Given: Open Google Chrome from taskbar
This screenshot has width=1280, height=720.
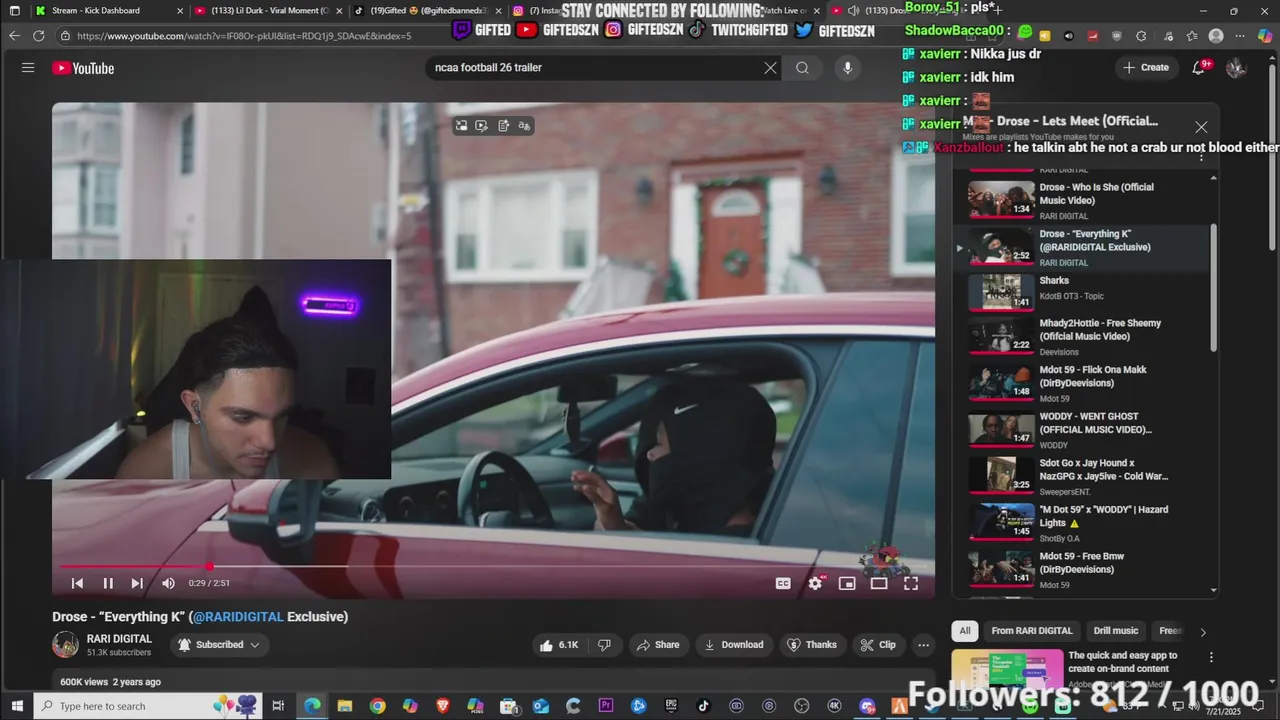Looking at the screenshot, I should [x=377, y=706].
